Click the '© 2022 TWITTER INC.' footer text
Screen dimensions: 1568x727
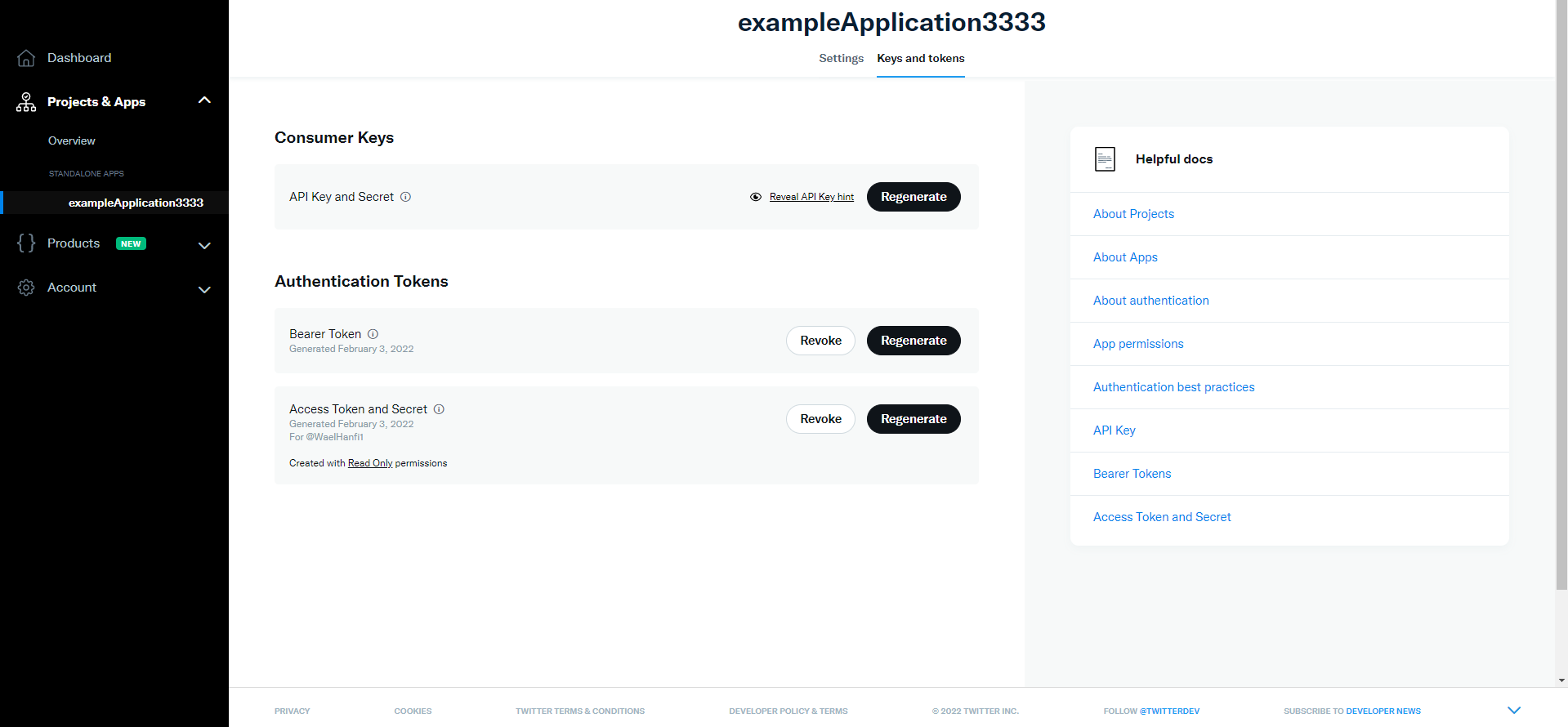click(976, 711)
